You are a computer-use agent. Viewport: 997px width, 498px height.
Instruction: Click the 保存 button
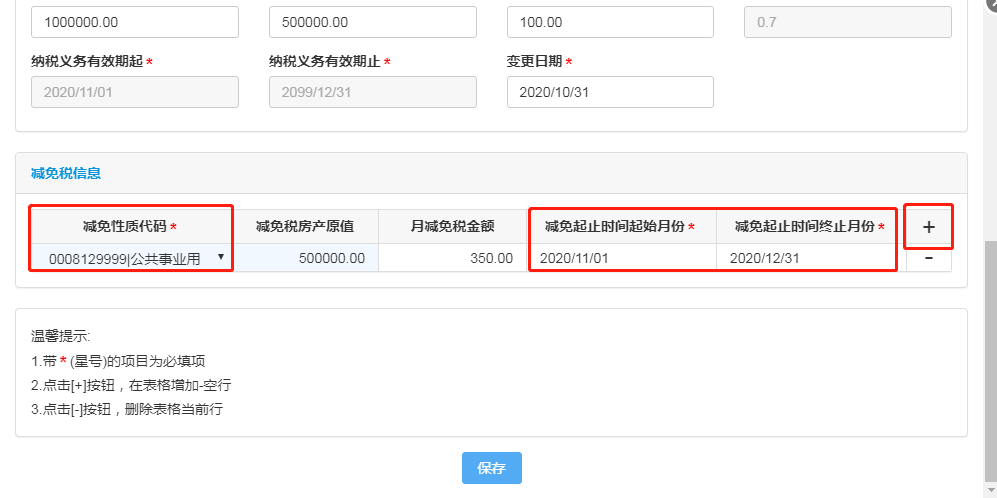[492, 468]
